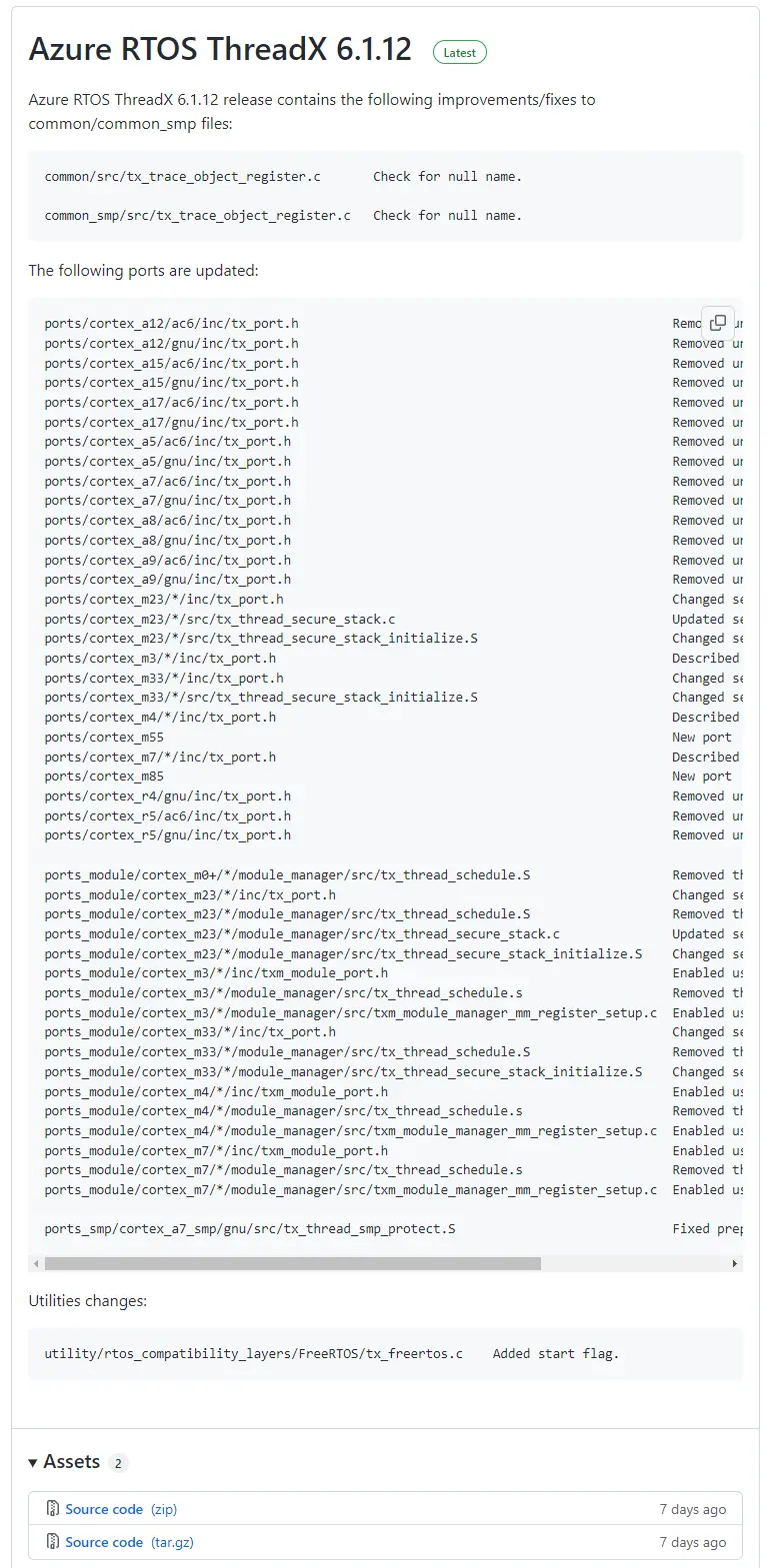Click the left scroll arrow under the ports list
The height and width of the screenshot is (1568, 779).
point(37,1263)
